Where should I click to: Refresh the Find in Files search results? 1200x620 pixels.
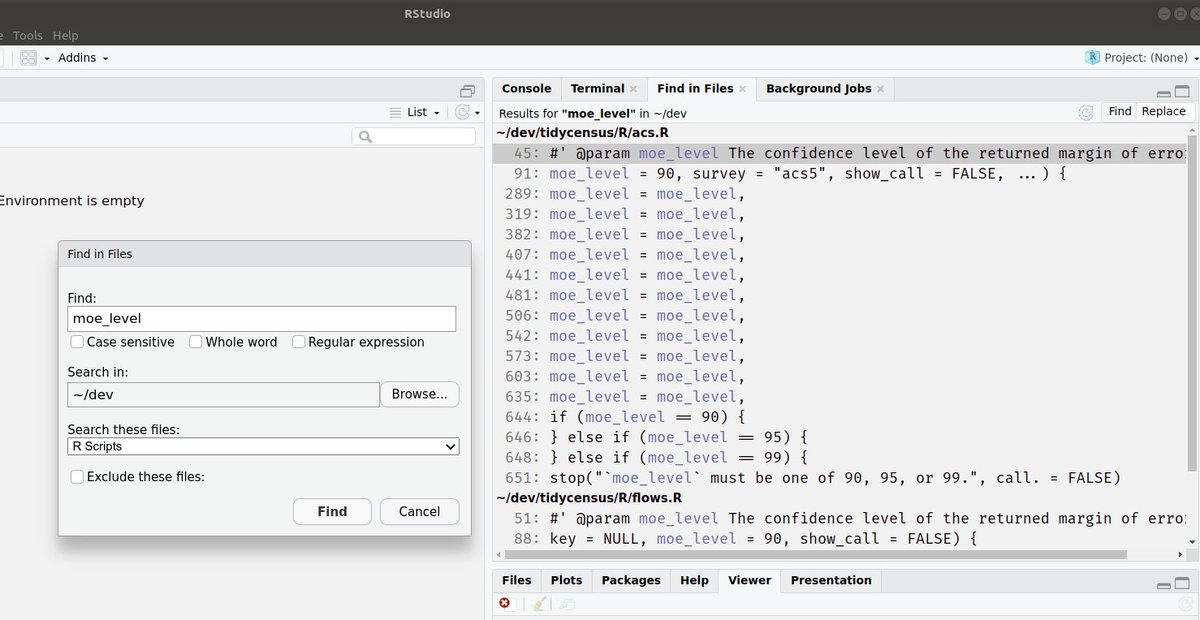click(x=1086, y=112)
